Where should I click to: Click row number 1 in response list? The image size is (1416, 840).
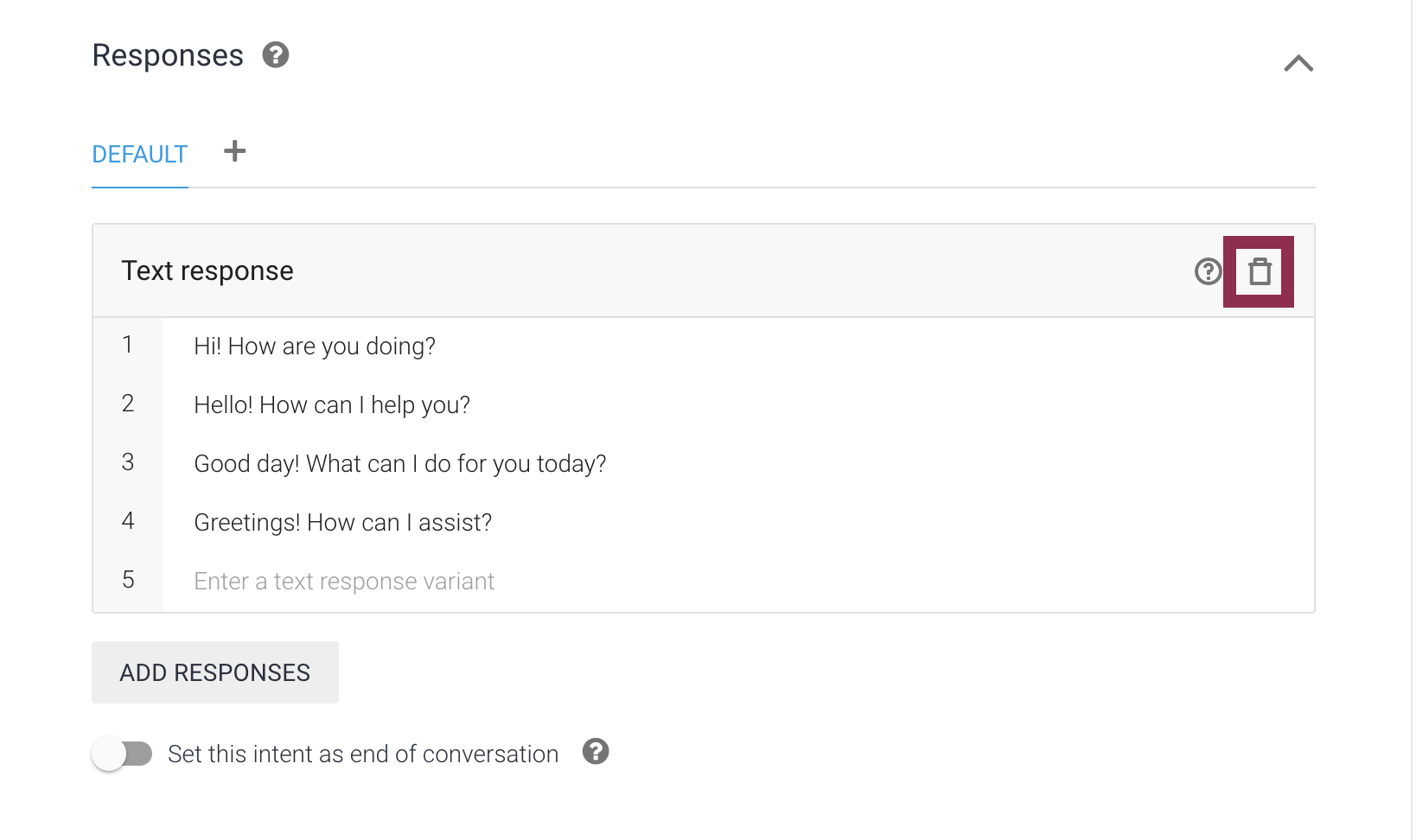128,346
